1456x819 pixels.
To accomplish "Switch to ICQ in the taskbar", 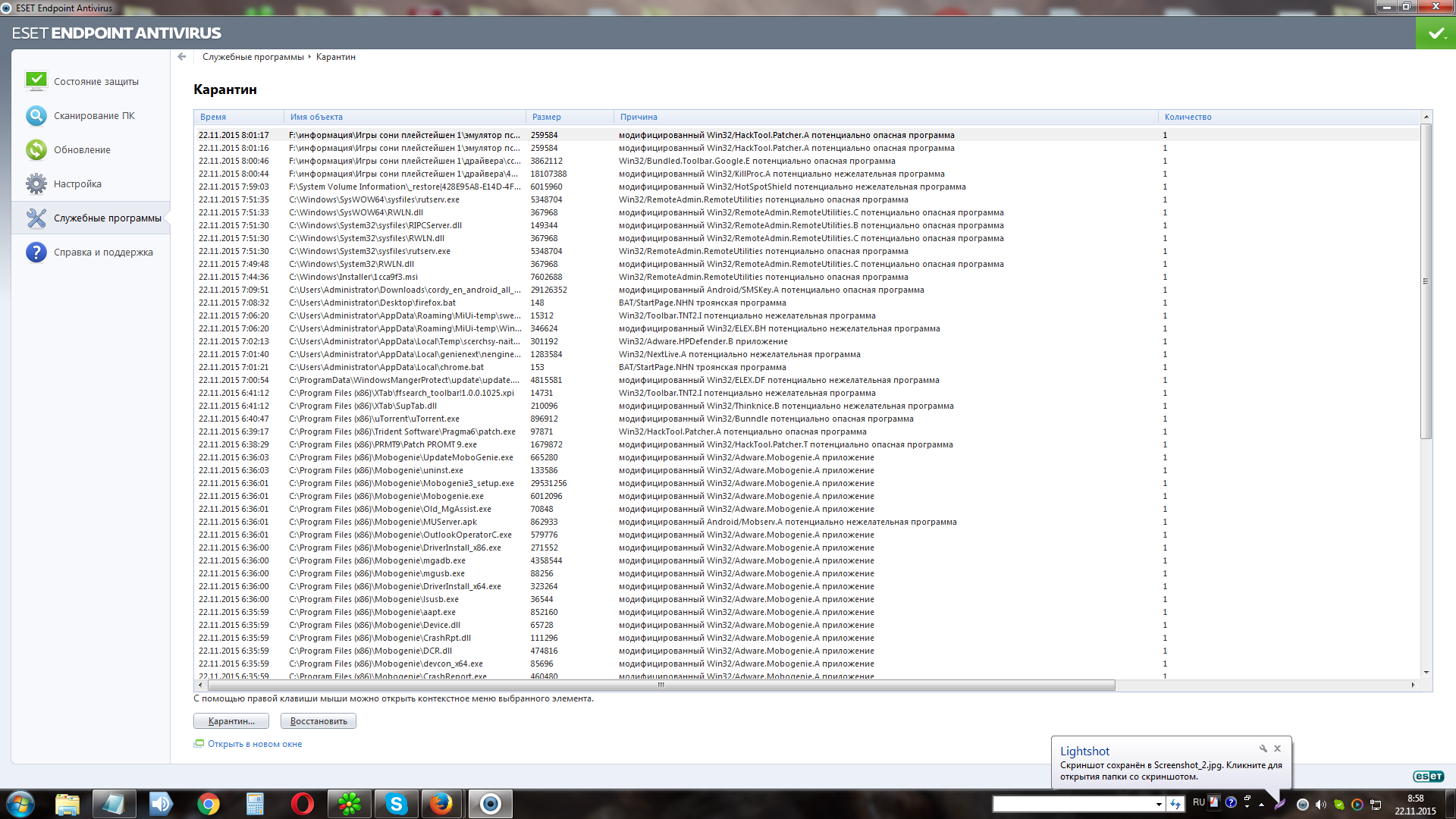I will click(350, 804).
